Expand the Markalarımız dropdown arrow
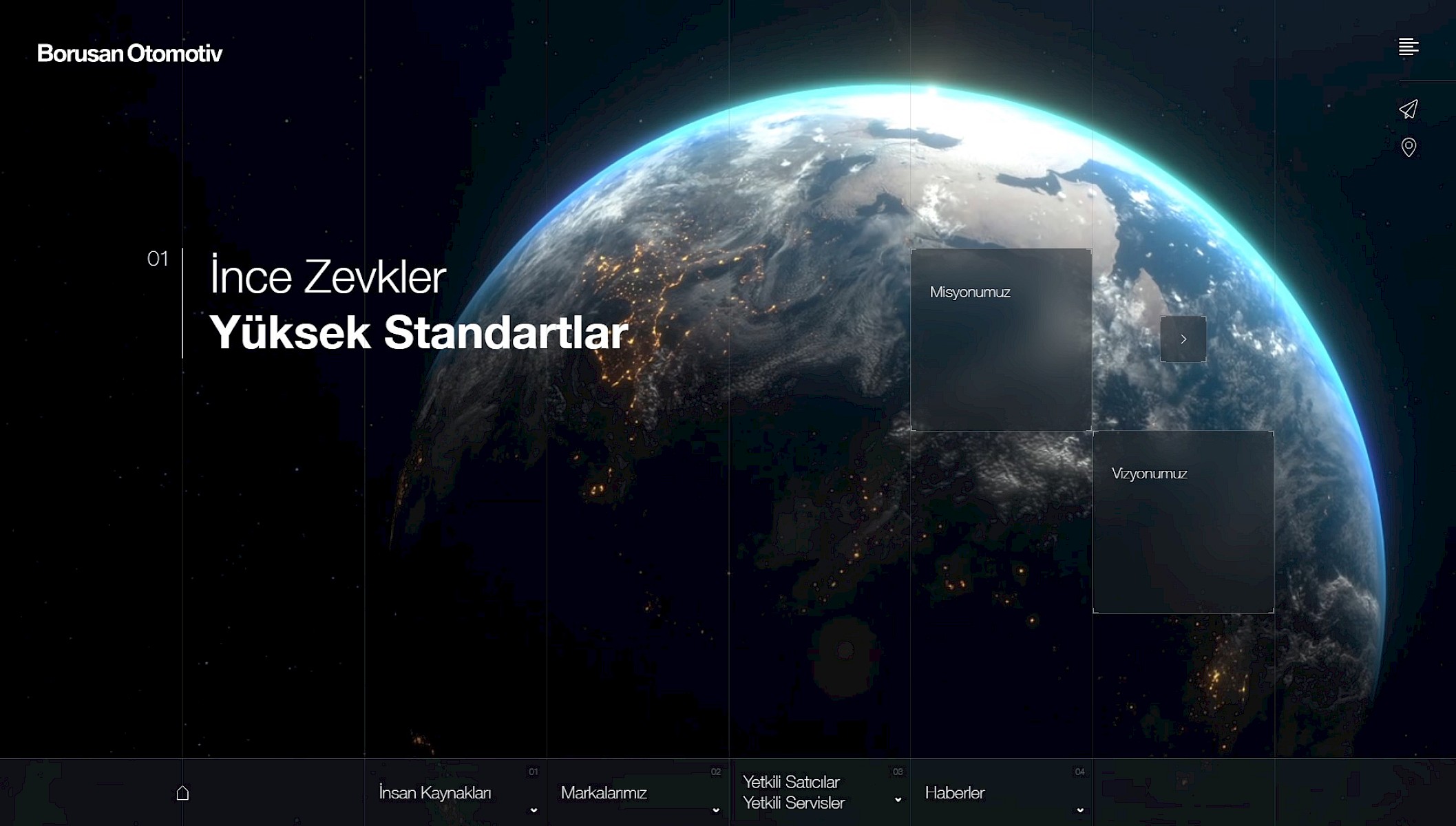1456x826 pixels. tap(716, 810)
